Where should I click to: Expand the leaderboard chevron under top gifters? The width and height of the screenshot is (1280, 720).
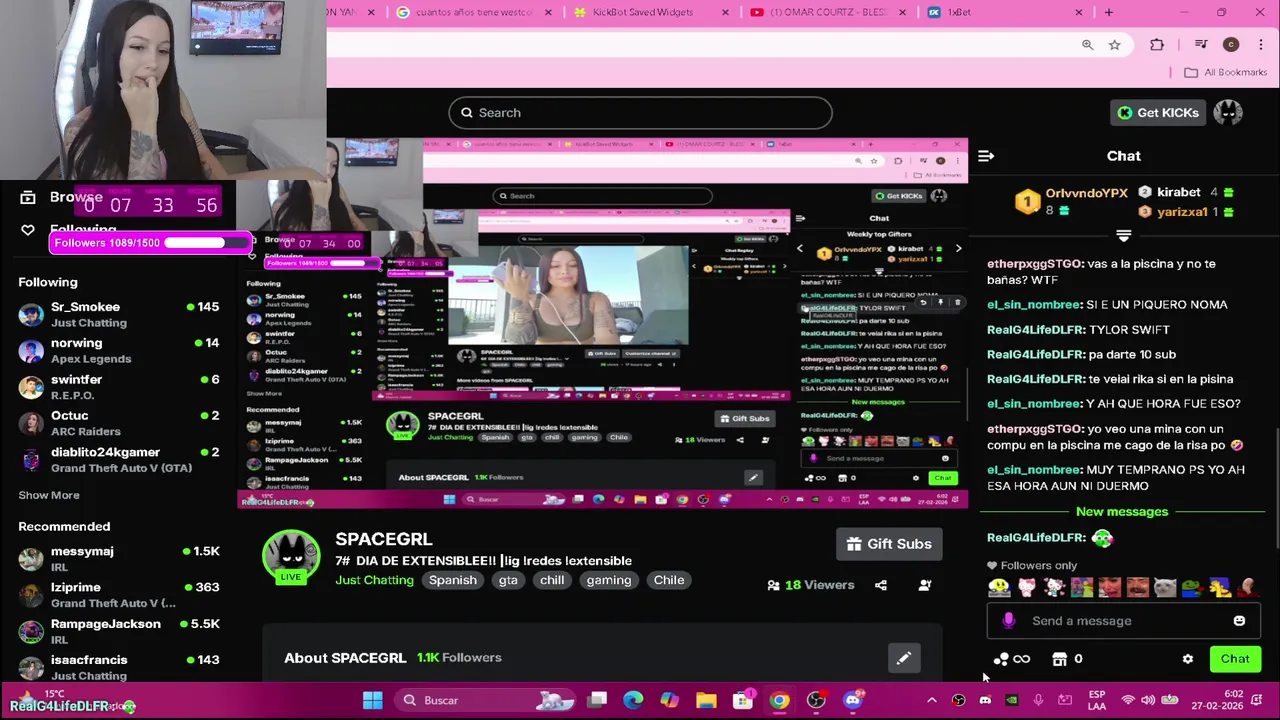[x=1123, y=236]
